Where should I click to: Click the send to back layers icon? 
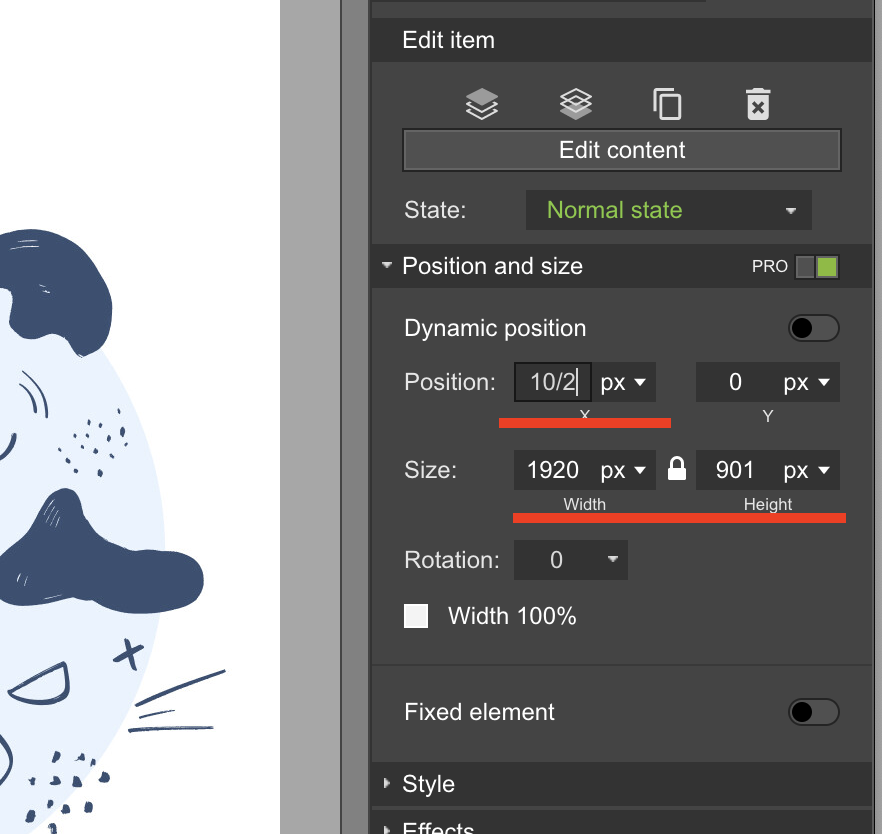click(x=575, y=104)
